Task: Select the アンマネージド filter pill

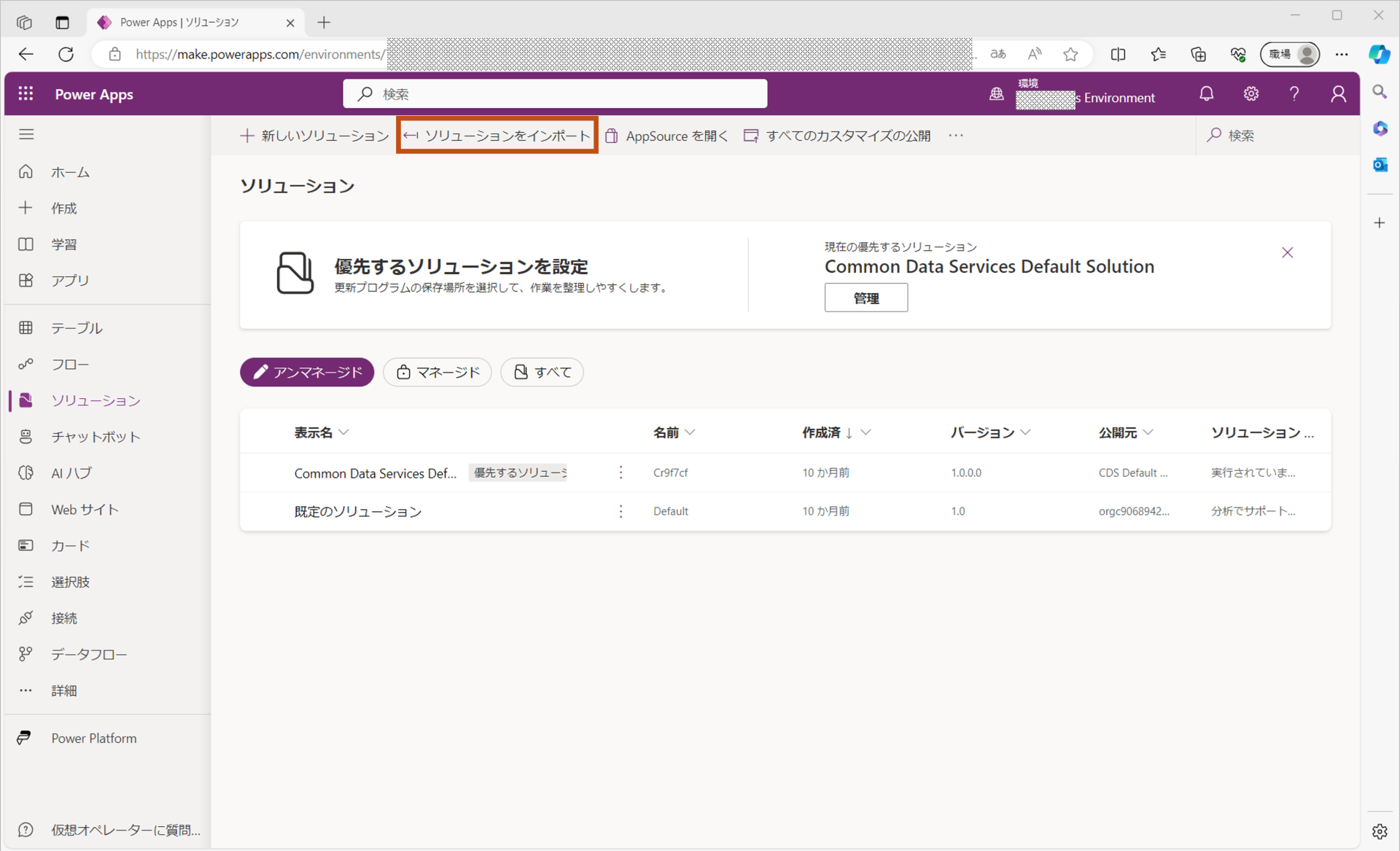Action: click(x=307, y=372)
